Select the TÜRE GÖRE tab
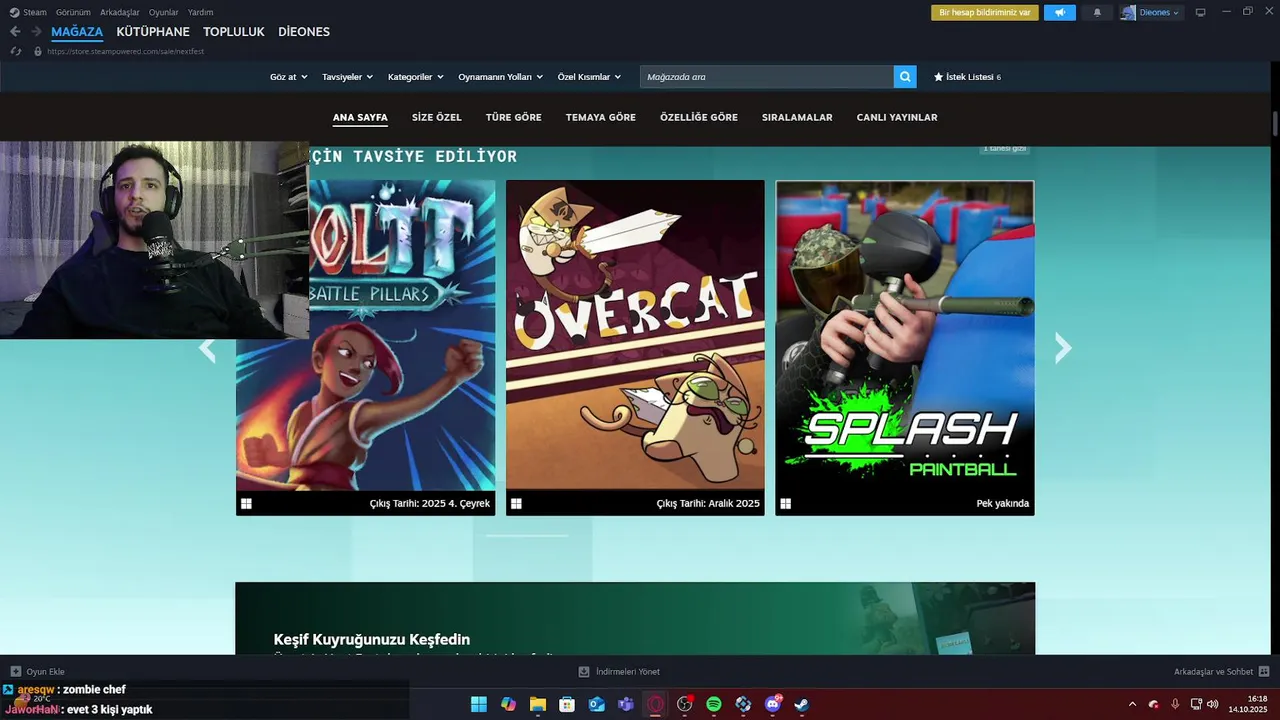The image size is (1280, 720). click(514, 117)
